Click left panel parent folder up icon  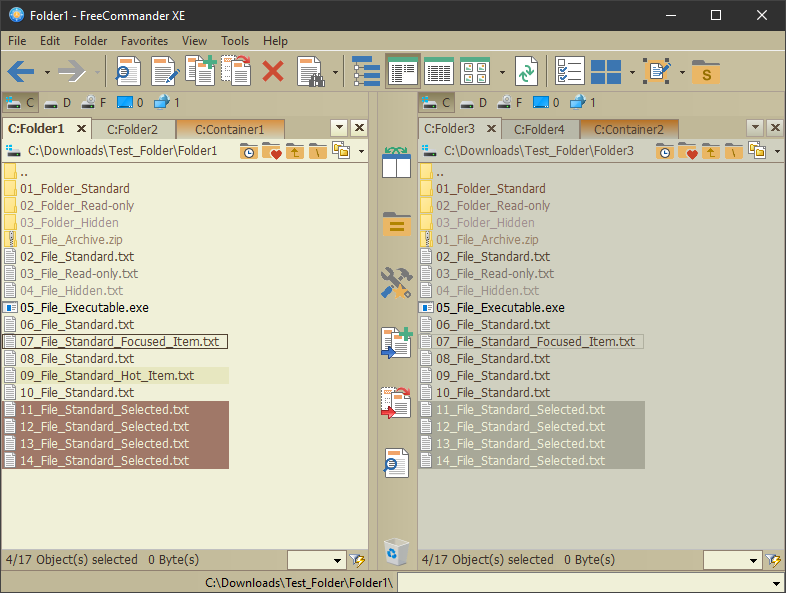pyautogui.click(x=295, y=150)
